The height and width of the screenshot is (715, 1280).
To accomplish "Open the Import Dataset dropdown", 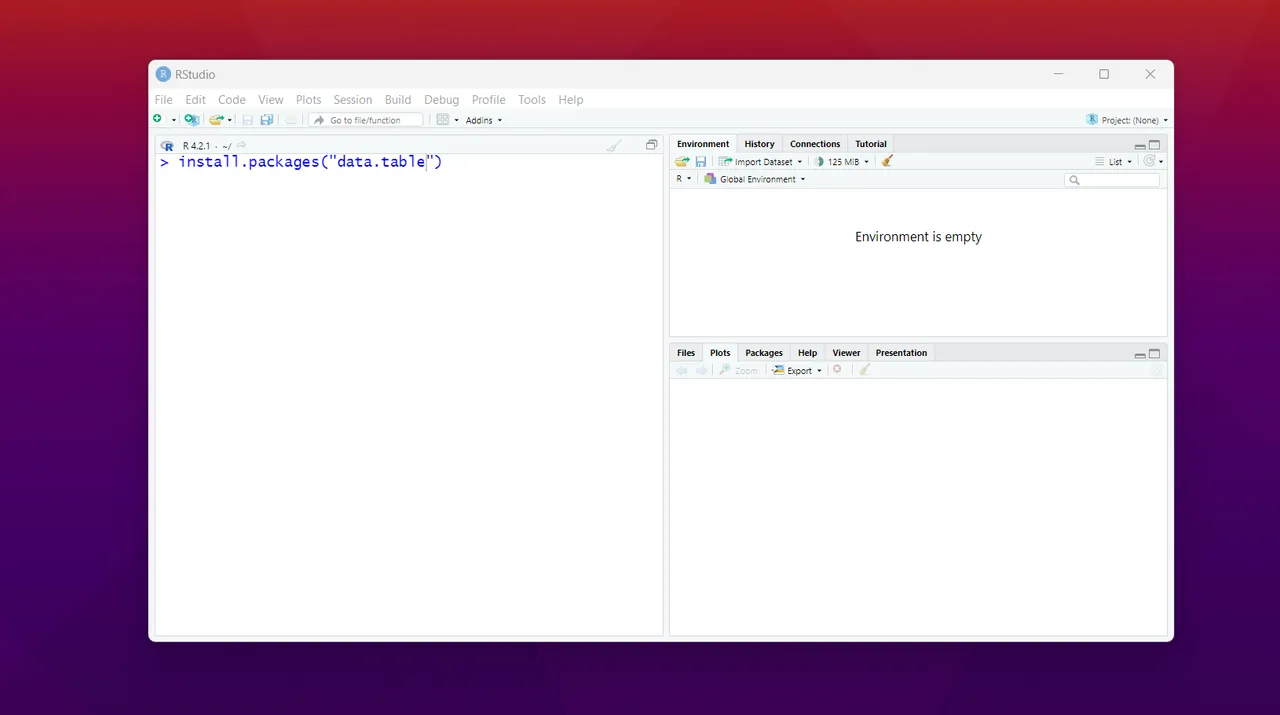I will (x=761, y=161).
